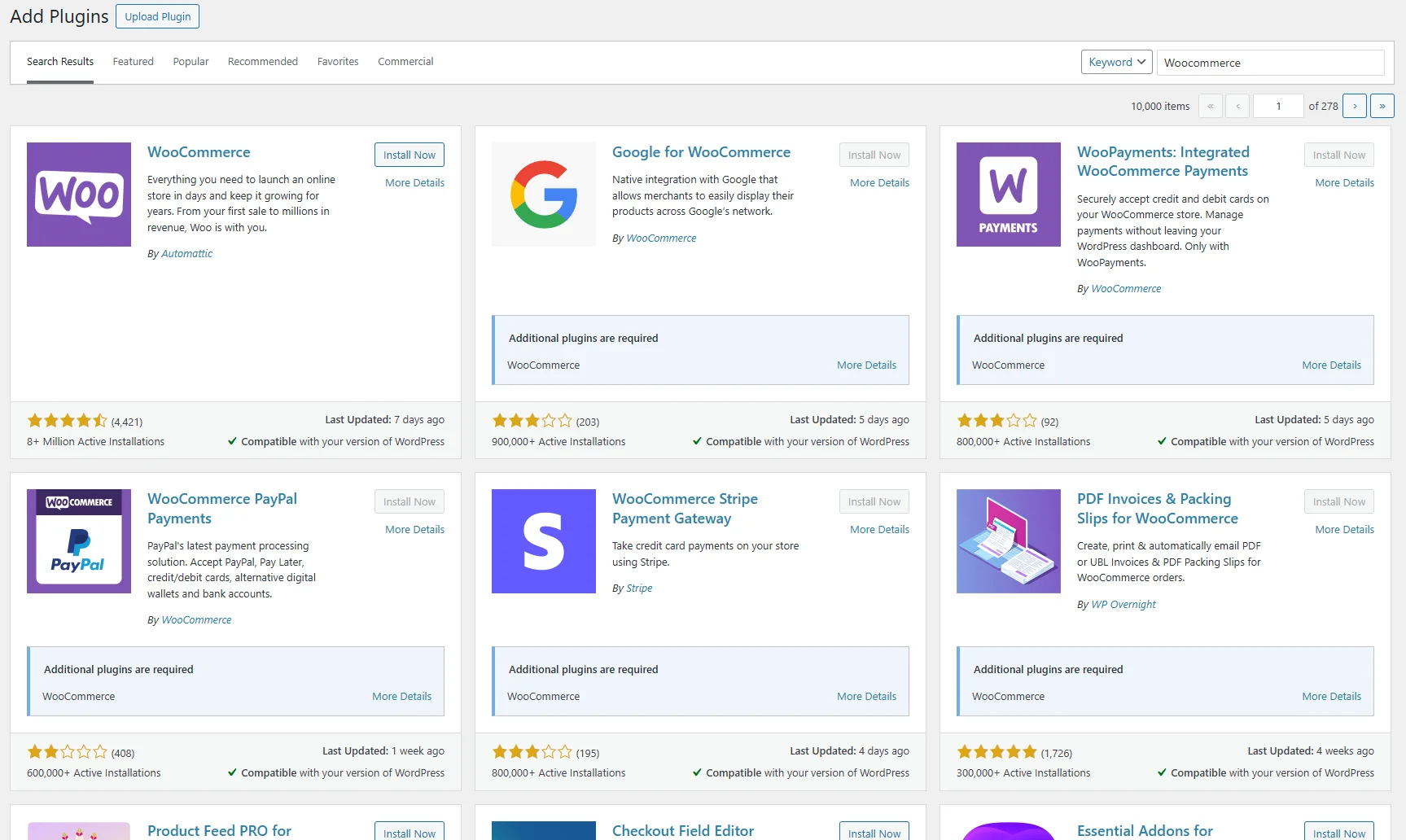Viewport: 1406px width, 840px height.
Task: Open WooPayments: Integrated WooCommerce Payments title
Action: click(x=1163, y=161)
